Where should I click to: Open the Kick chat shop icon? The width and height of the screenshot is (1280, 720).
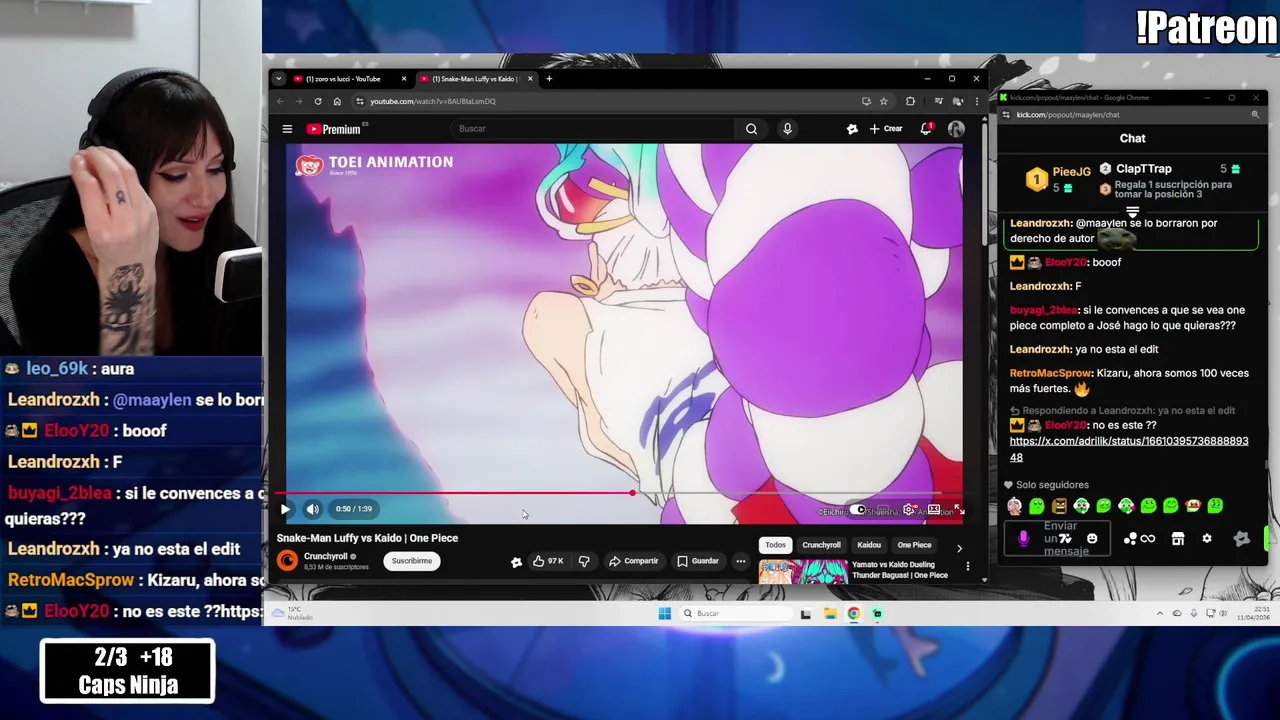click(x=1178, y=539)
